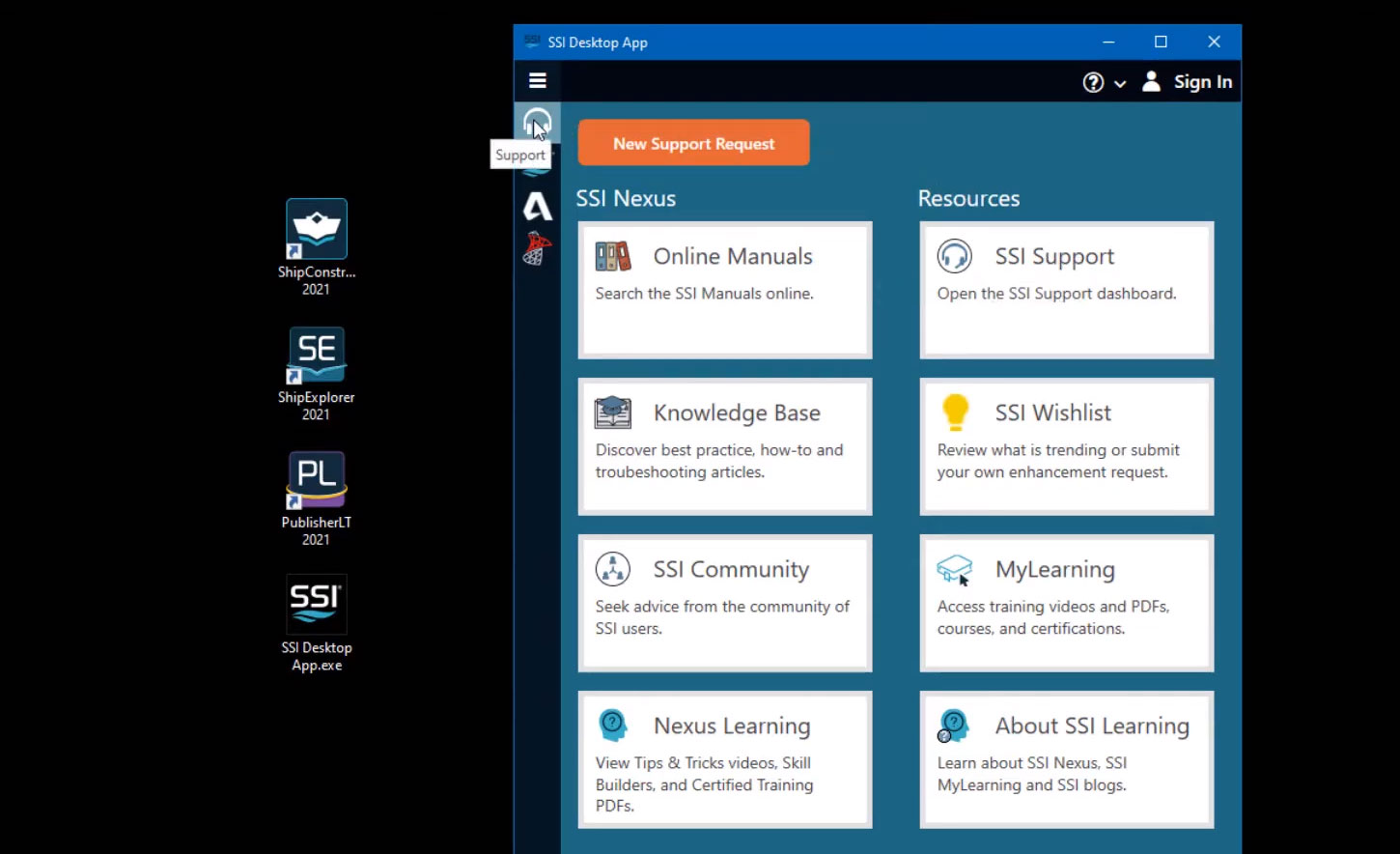Open the Autodesk icon in the sidebar
The height and width of the screenshot is (854, 1400).
(537, 206)
